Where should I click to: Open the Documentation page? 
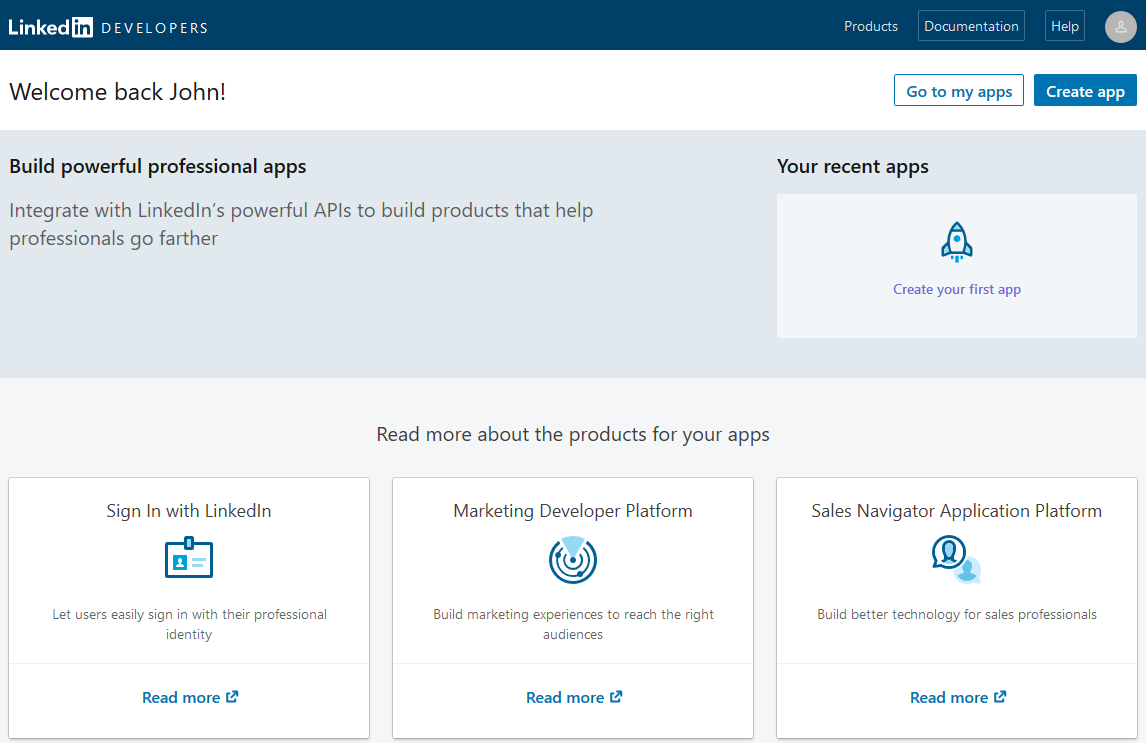[971, 26]
